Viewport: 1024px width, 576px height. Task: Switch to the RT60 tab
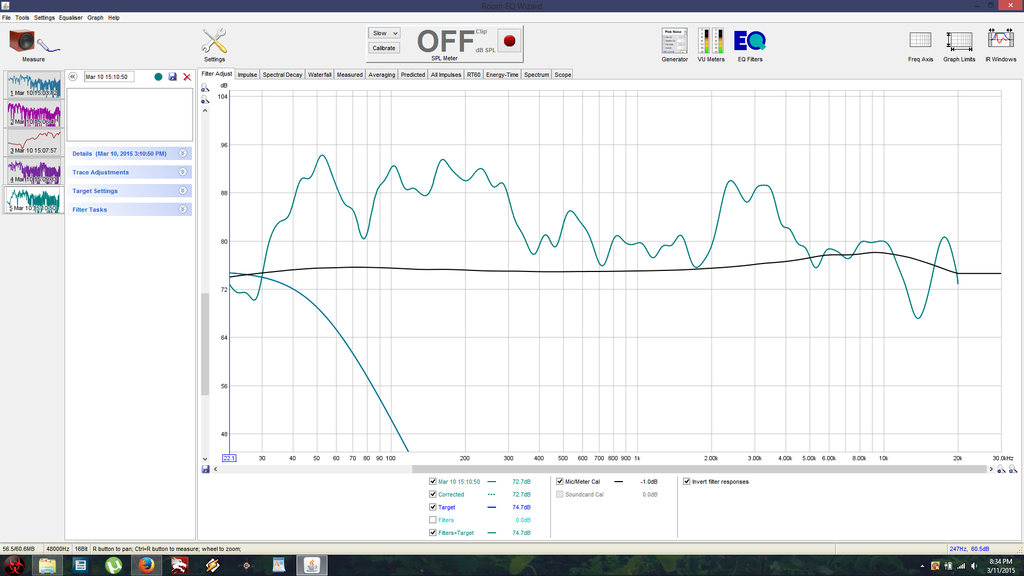(x=473, y=74)
